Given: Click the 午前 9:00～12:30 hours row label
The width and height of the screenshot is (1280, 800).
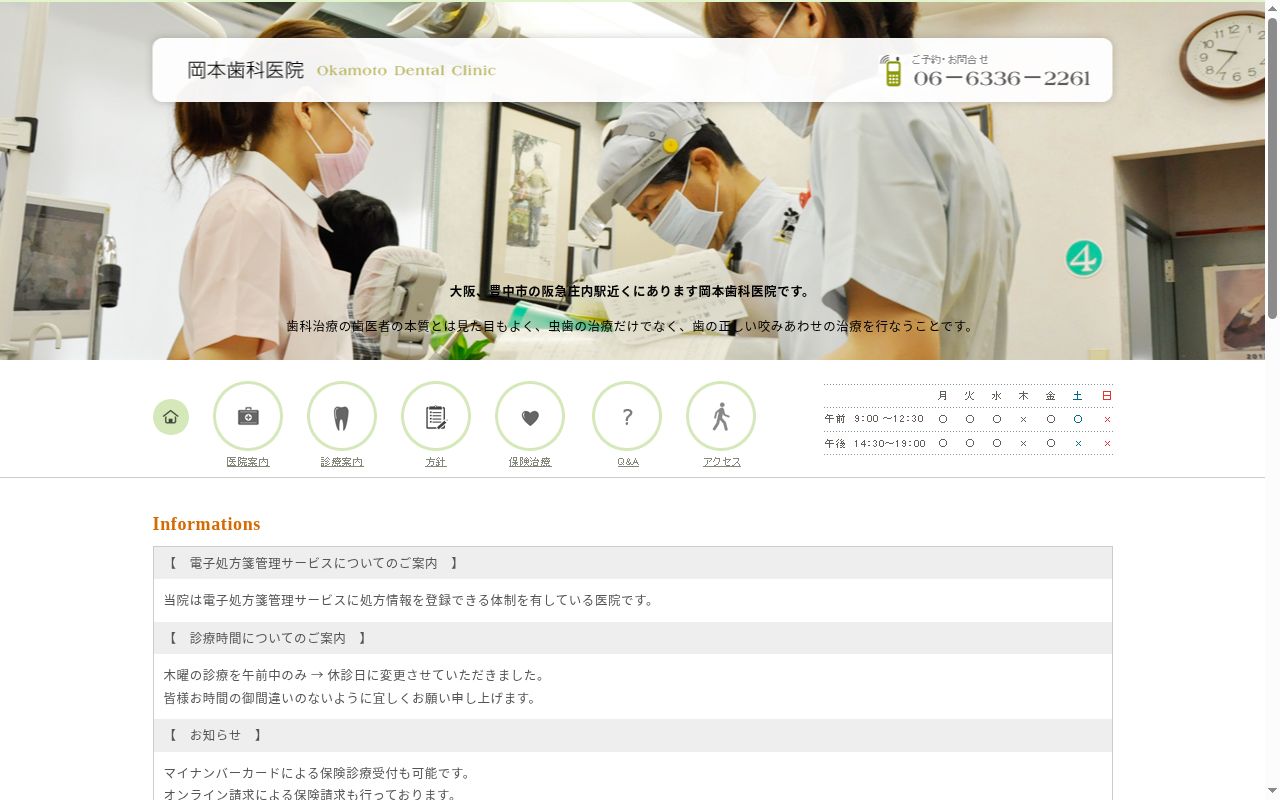Looking at the screenshot, I should pyautogui.click(x=874, y=419).
